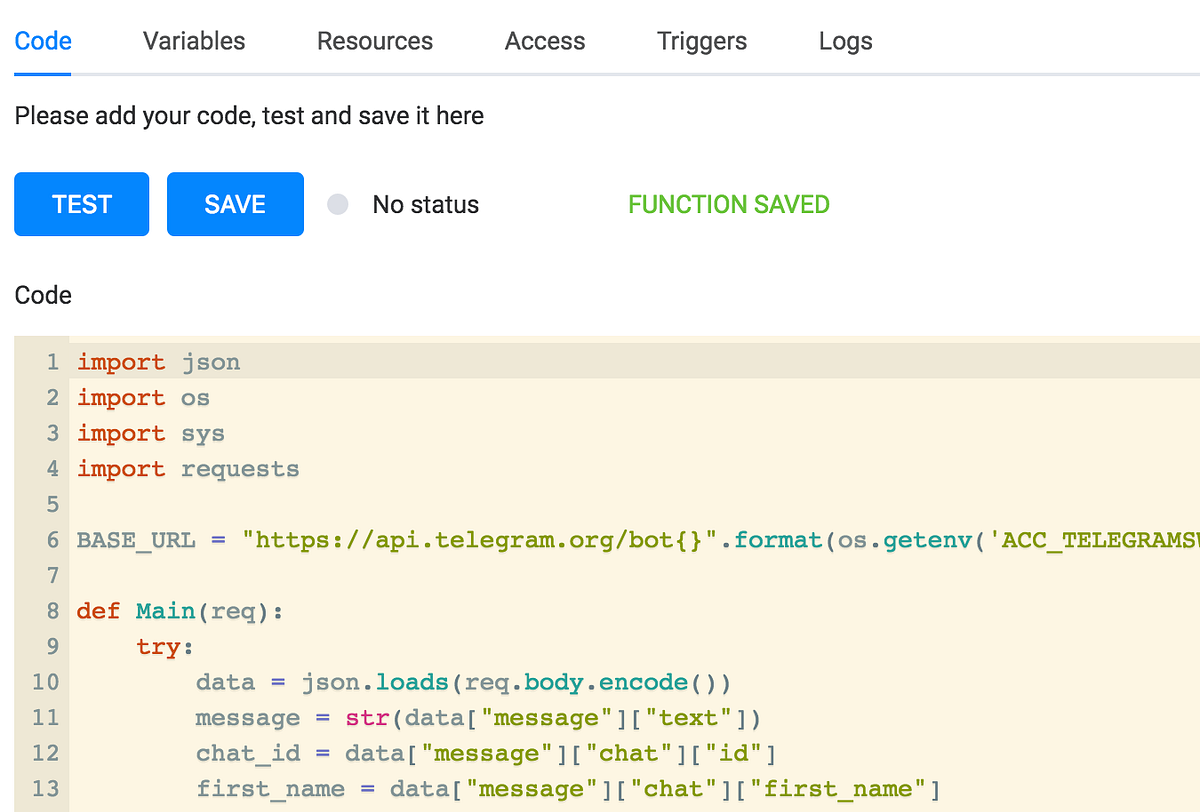1200x812 pixels.
Task: Click the FUNCTION SAVED confirmation text
Action: click(729, 204)
